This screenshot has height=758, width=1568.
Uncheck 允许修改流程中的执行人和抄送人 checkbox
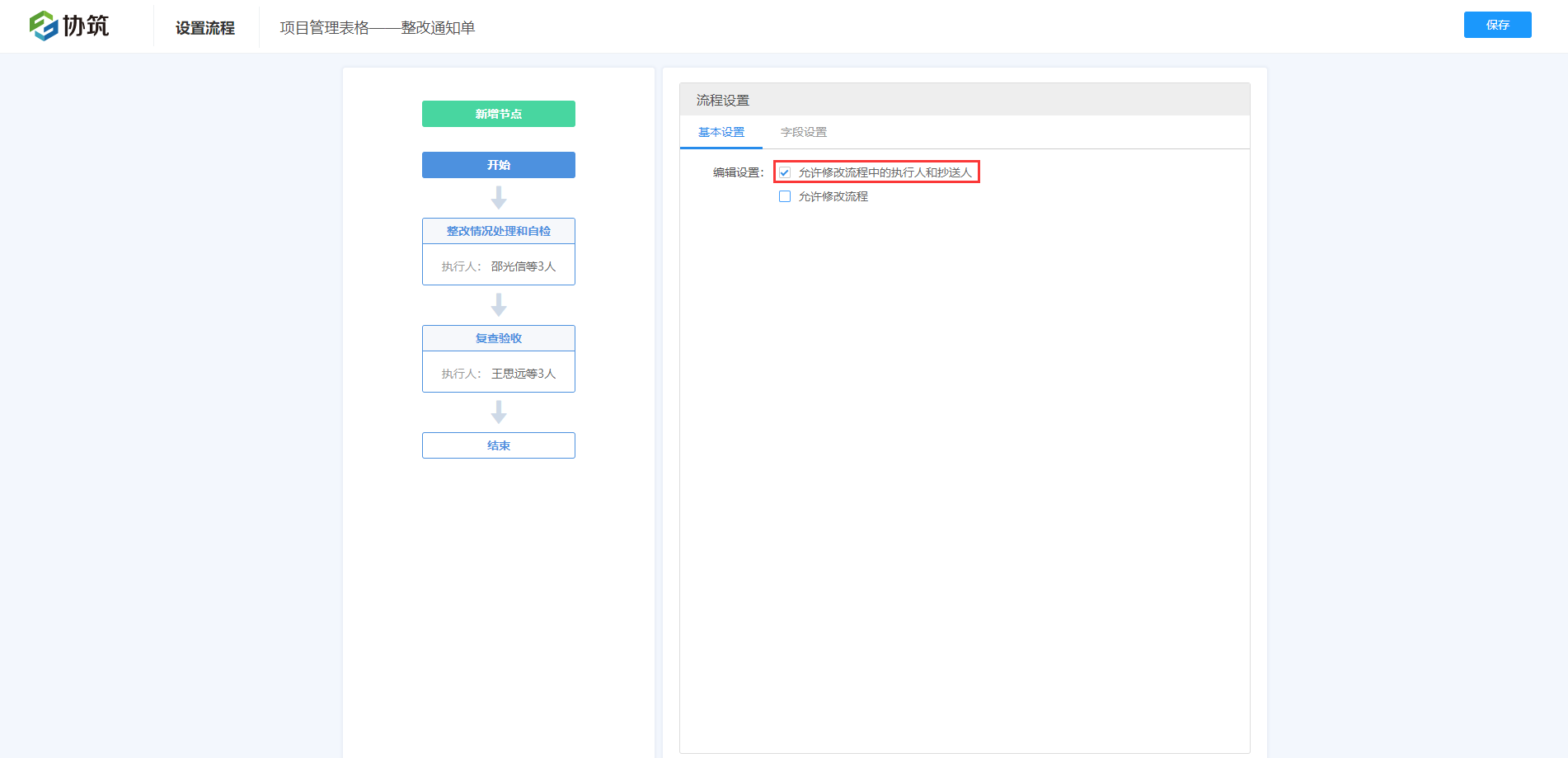(785, 172)
